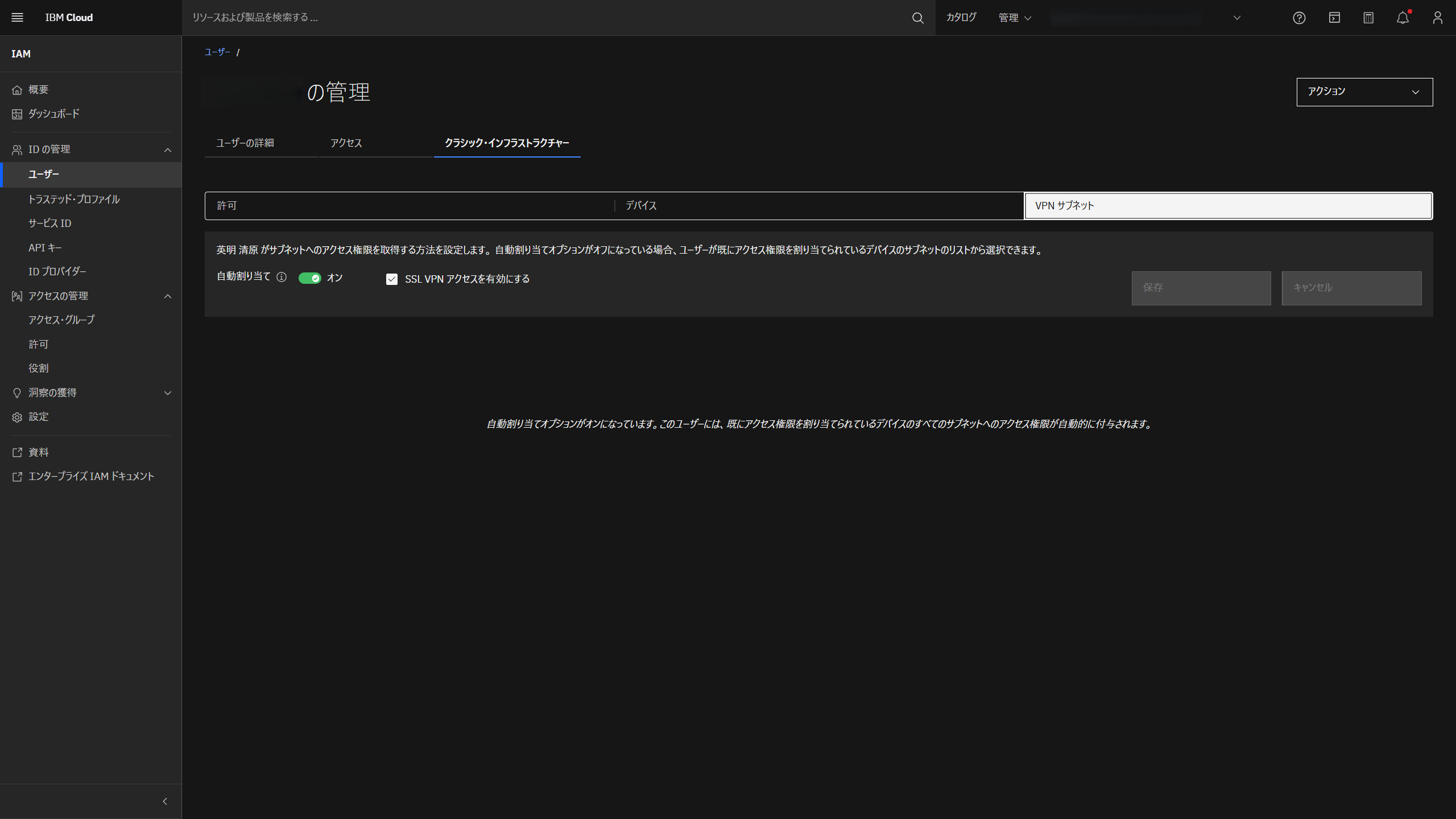The image size is (1456, 819).
Task: Click the 保存 button
Action: tap(1201, 288)
